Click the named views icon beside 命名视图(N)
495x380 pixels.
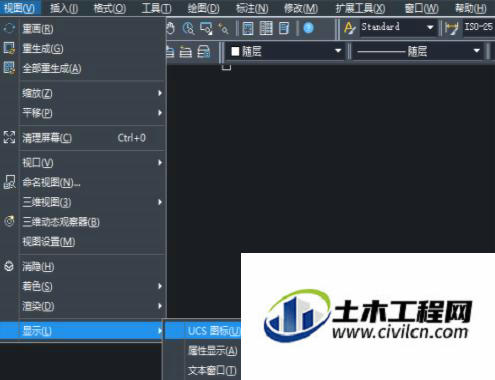click(9, 182)
